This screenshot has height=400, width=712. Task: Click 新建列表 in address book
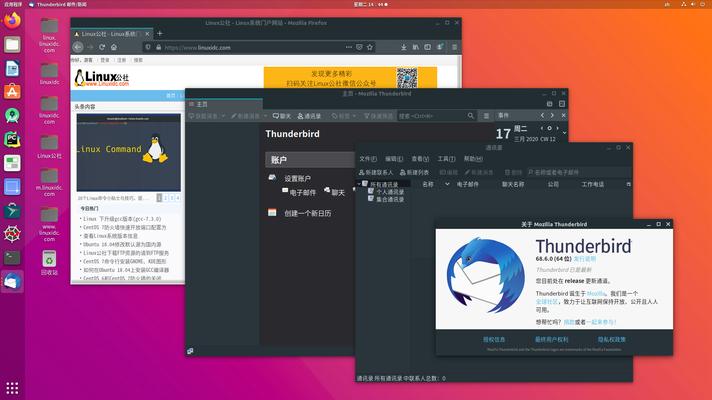coord(414,173)
